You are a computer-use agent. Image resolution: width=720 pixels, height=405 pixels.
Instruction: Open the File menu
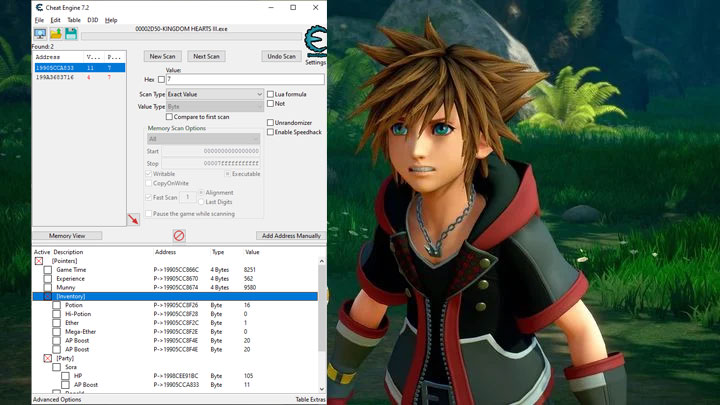click(x=39, y=20)
